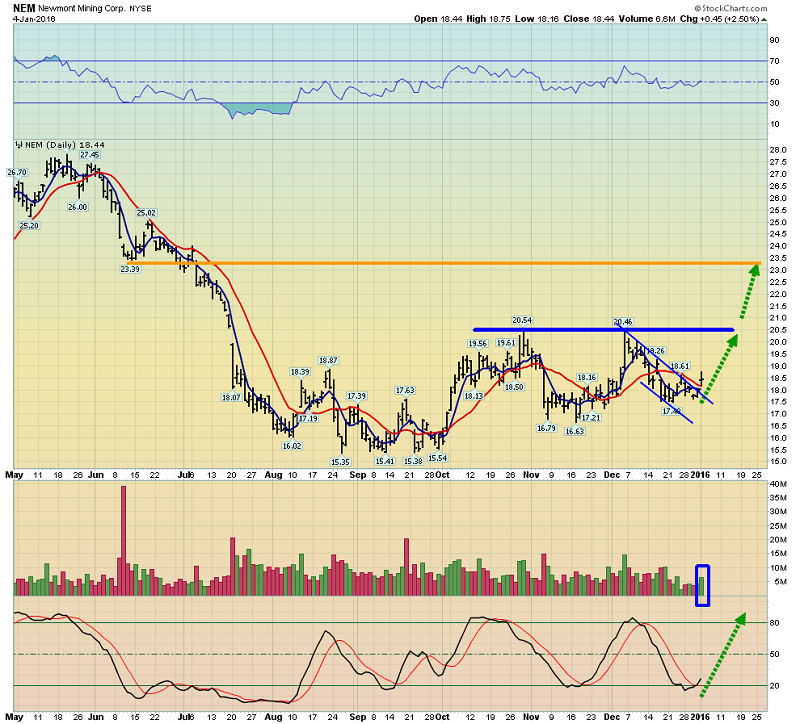Click the 19.26 price label
The image size is (800, 724).
[655, 351]
